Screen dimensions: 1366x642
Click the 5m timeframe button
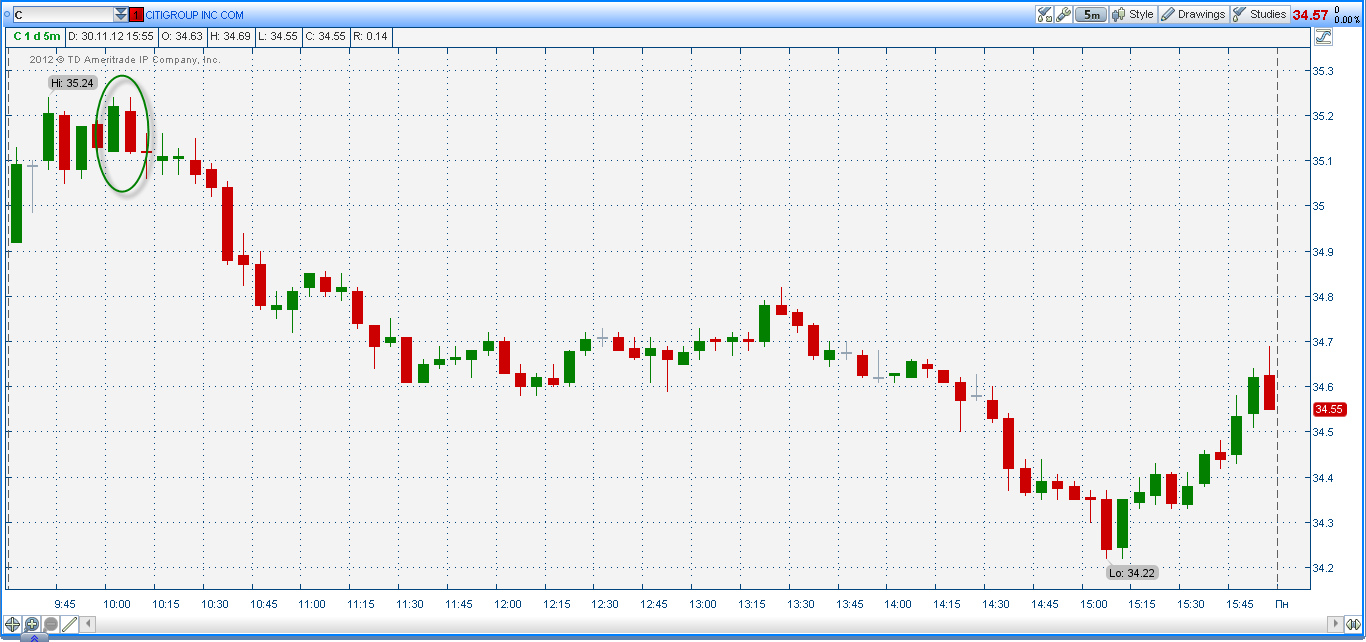(1091, 14)
